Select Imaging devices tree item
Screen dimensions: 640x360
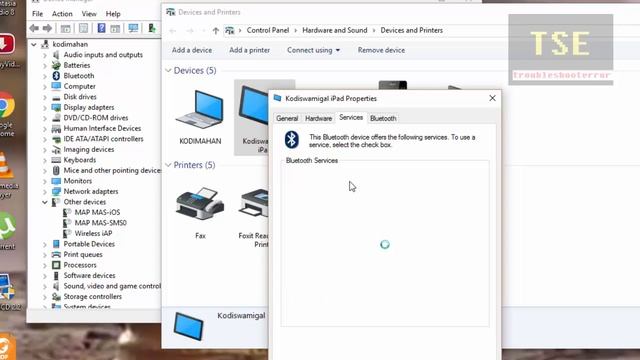click(x=89, y=149)
